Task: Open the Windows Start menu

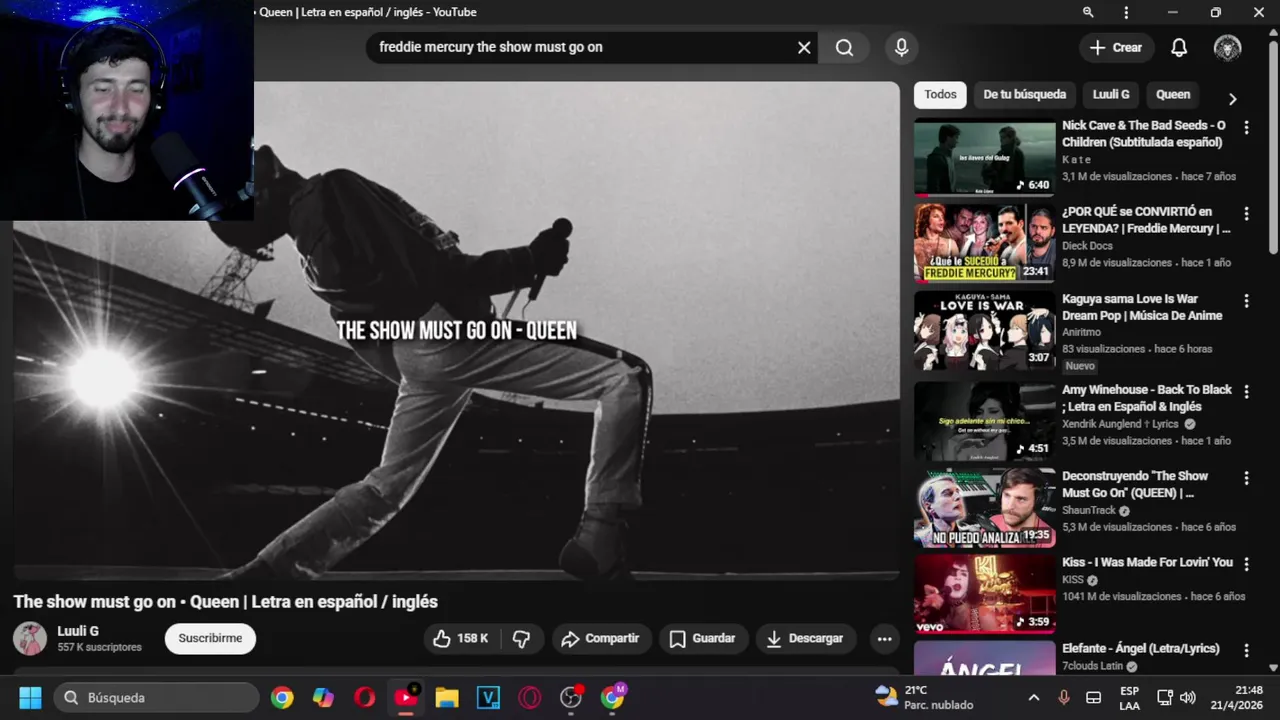Action: tap(30, 697)
